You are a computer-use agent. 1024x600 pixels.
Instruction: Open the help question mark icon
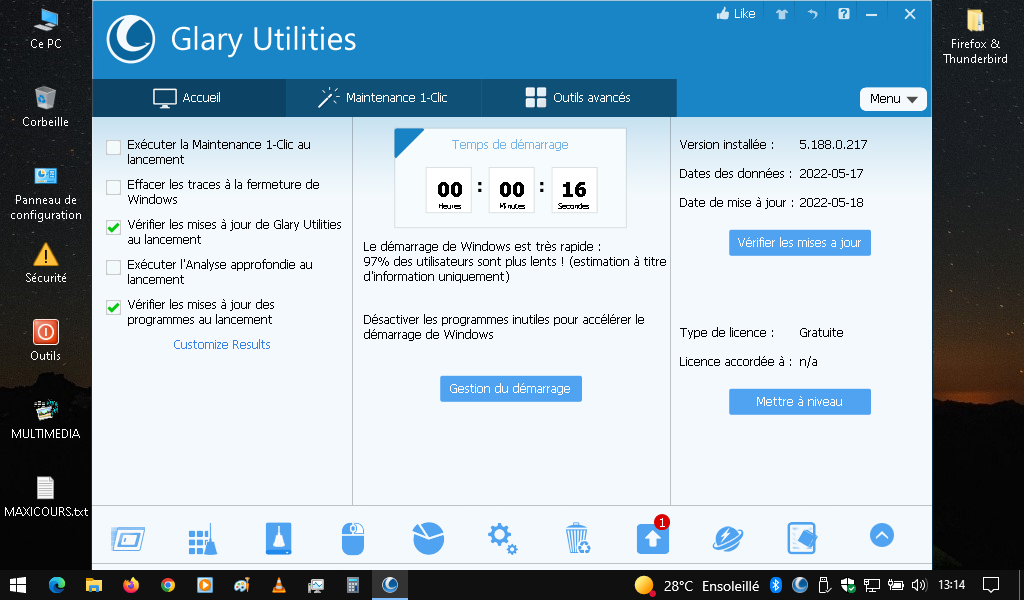pyautogui.click(x=844, y=14)
